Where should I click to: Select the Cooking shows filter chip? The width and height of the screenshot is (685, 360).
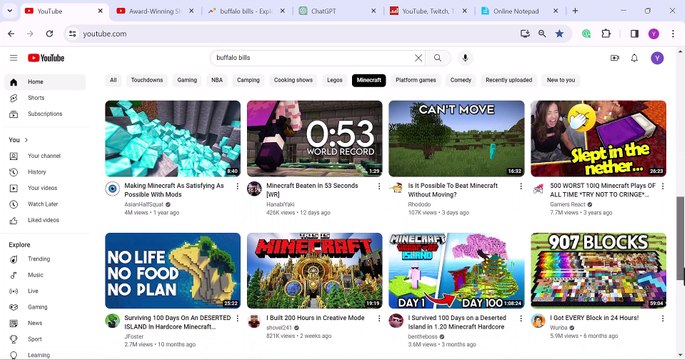coord(293,80)
